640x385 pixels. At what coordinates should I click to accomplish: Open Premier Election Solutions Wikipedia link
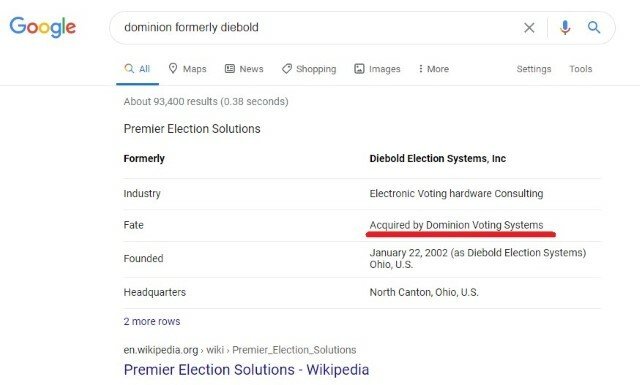[246, 370]
